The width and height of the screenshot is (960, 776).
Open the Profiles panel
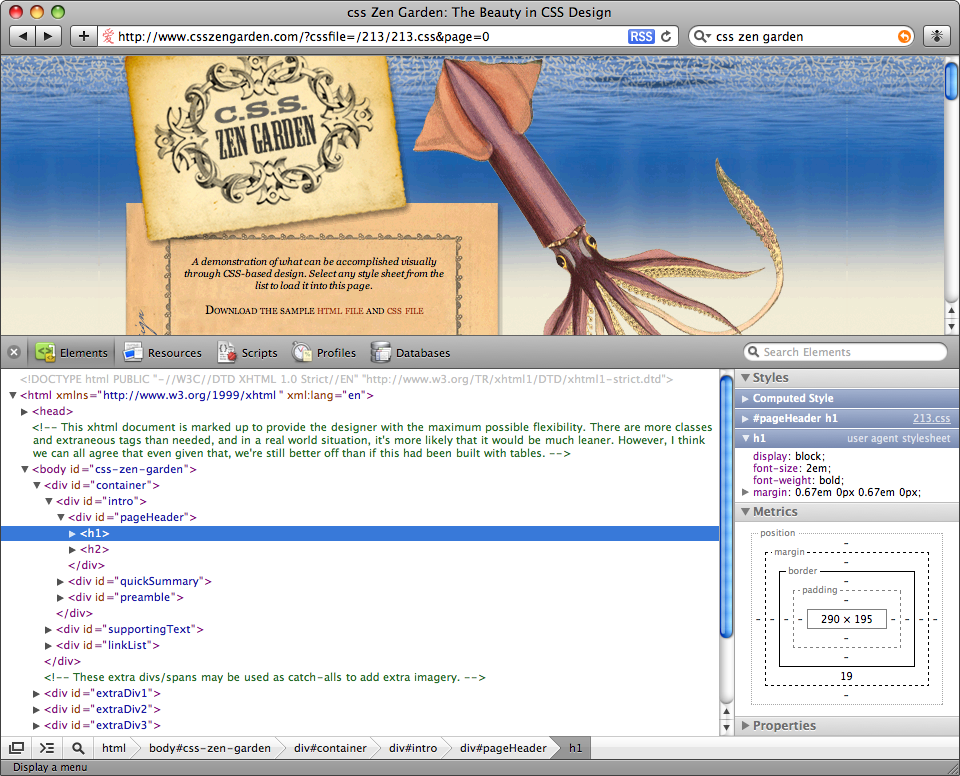[x=324, y=353]
